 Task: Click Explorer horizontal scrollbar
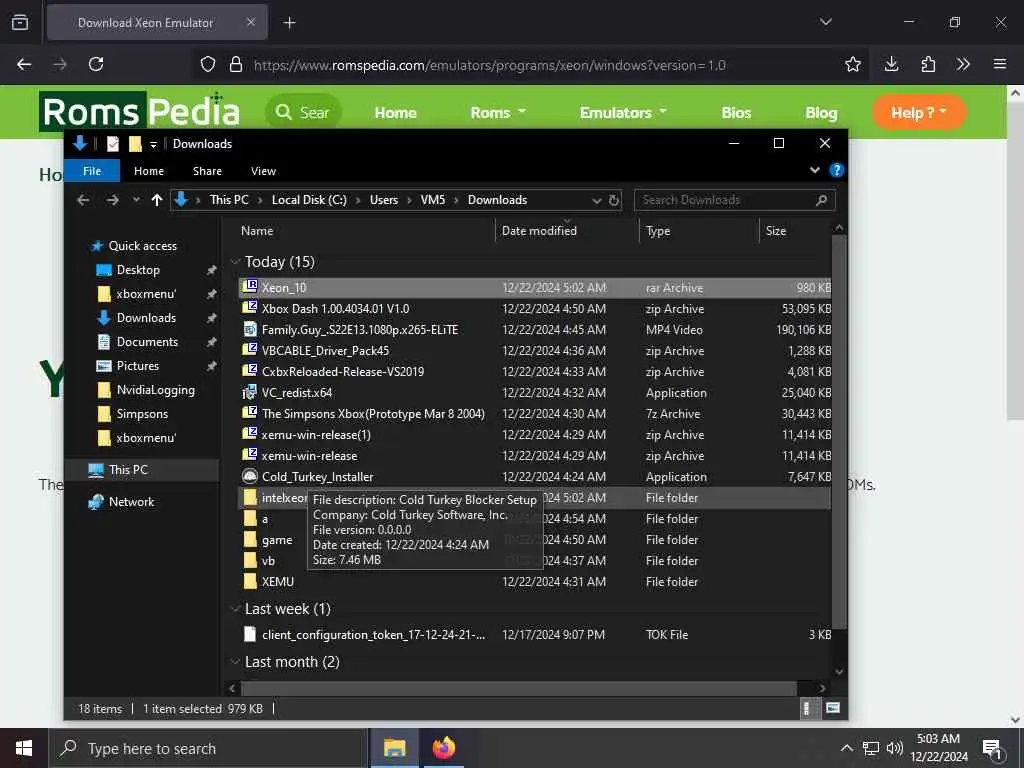point(519,688)
